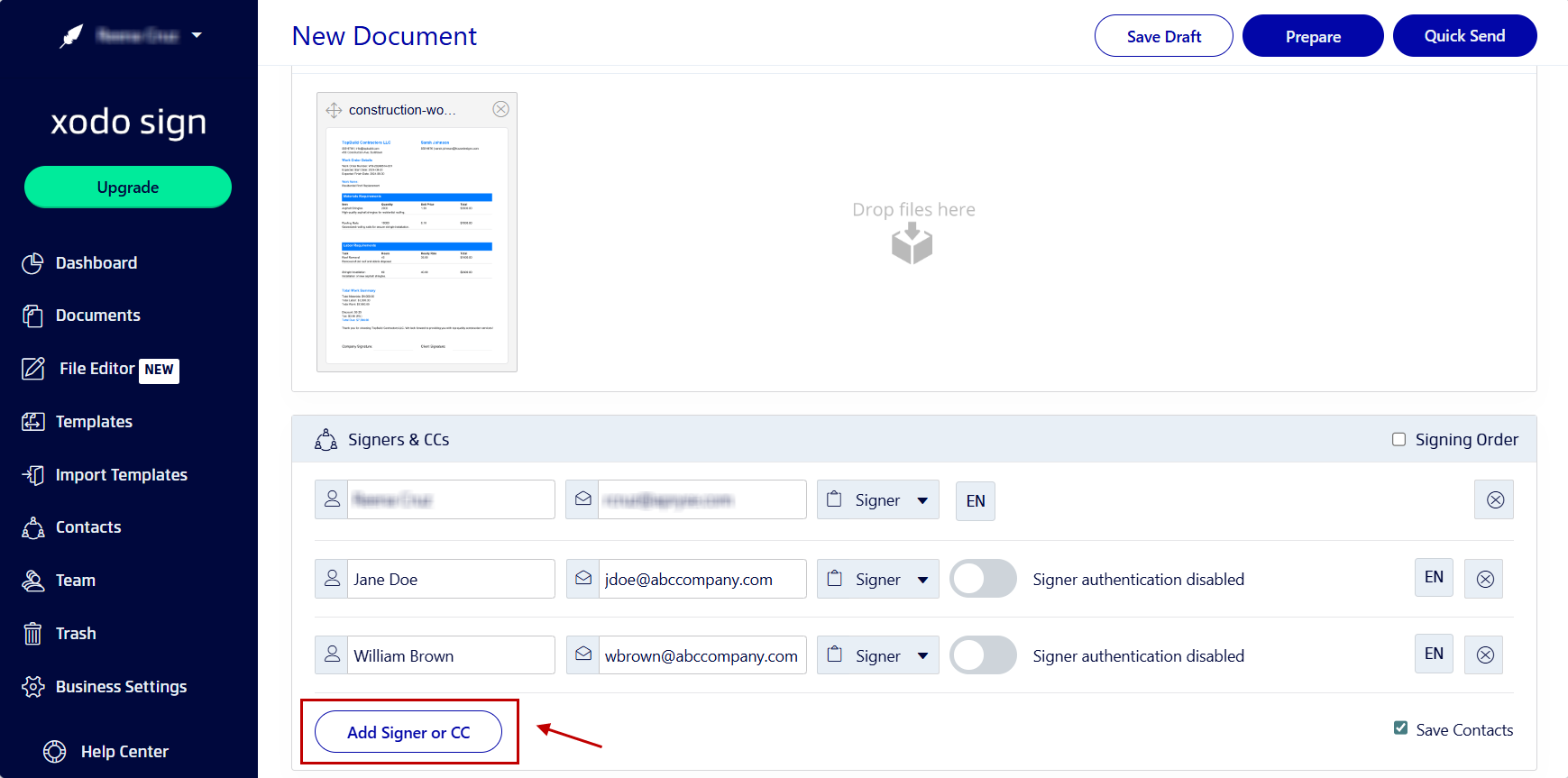Screen dimensions: 1568x778
Task: Click the envelope icon beside wbrown@abccompany.com
Action: pyautogui.click(x=583, y=654)
